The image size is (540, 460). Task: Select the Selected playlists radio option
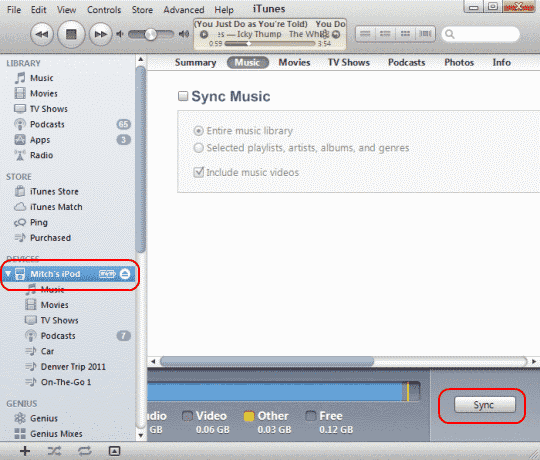coord(198,148)
